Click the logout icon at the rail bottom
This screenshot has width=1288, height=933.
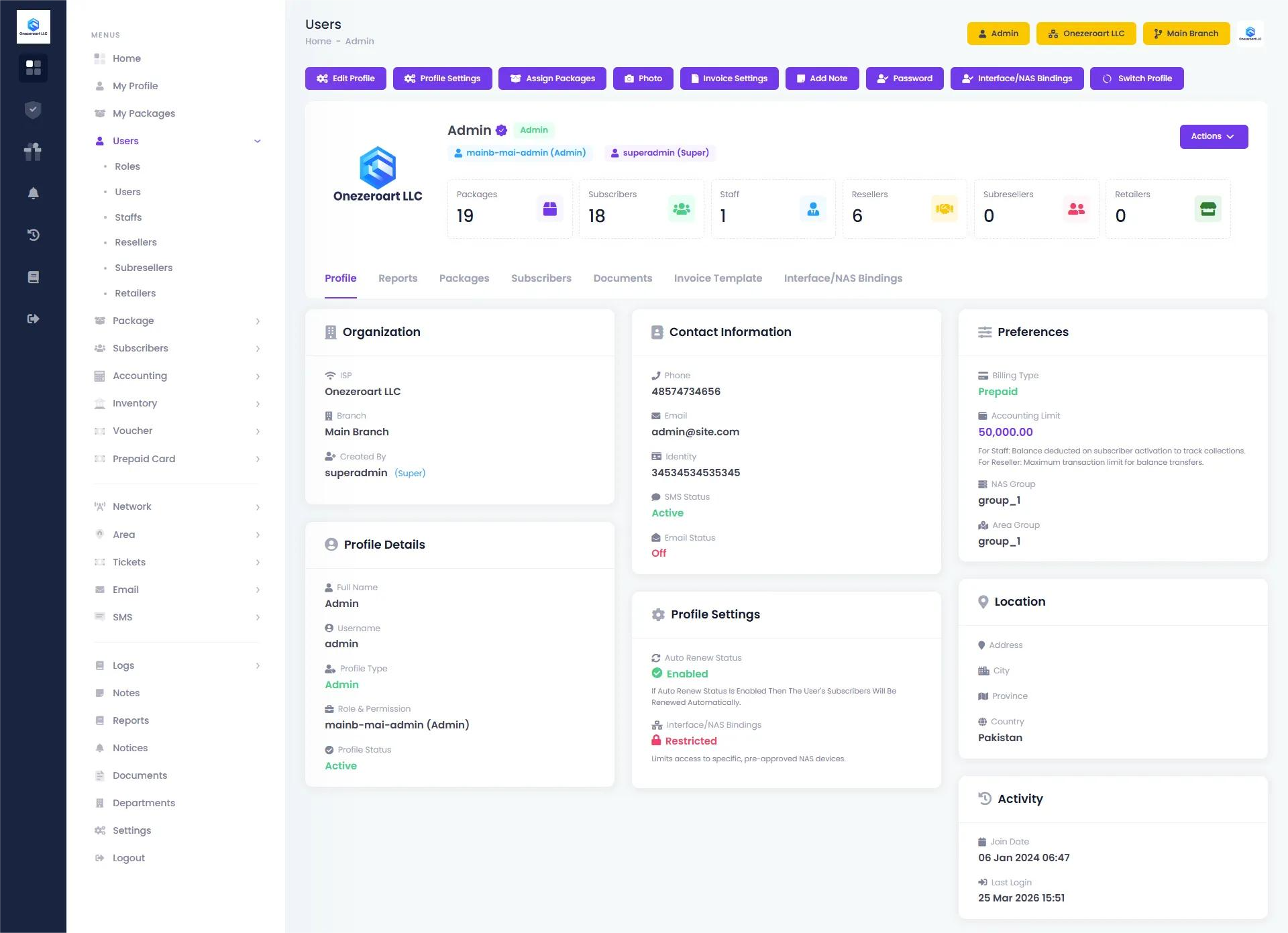coord(33,319)
